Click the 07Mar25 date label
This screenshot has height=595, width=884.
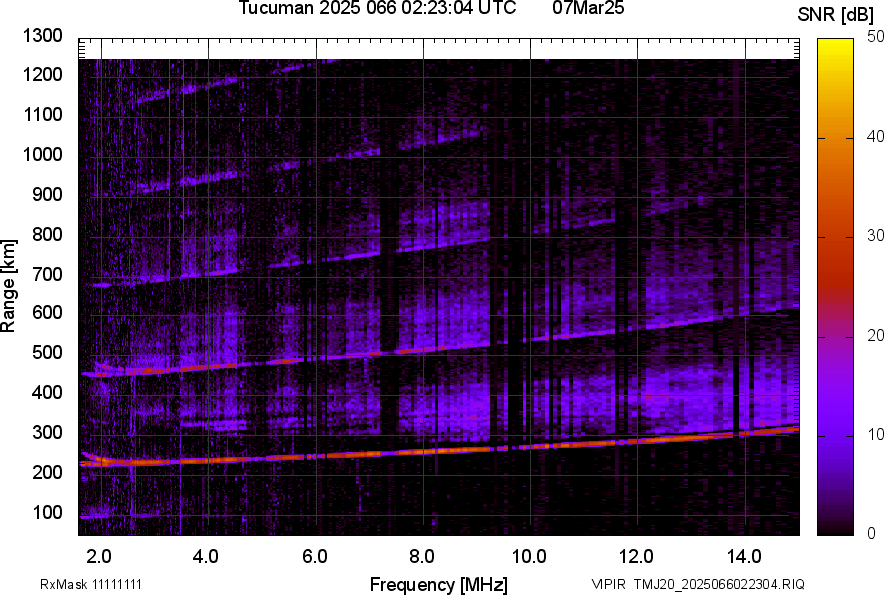[x=588, y=9]
